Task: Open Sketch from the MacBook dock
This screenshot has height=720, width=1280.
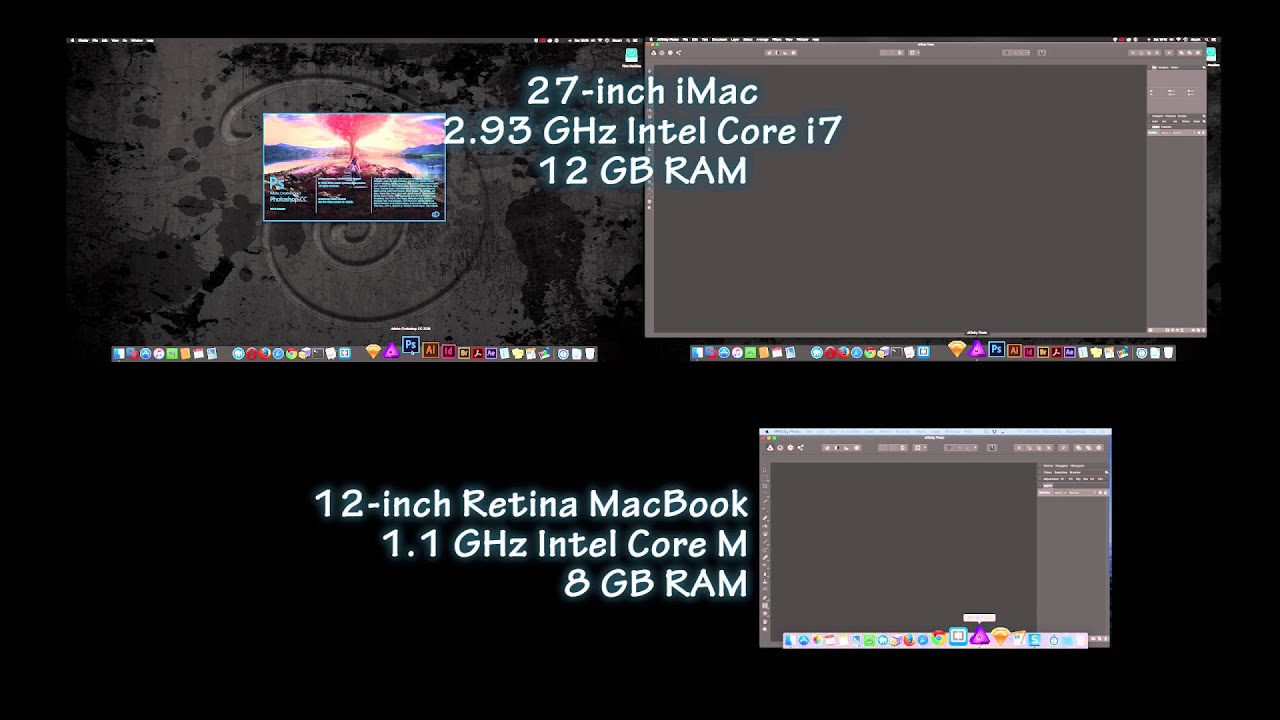Action: coord(1001,637)
